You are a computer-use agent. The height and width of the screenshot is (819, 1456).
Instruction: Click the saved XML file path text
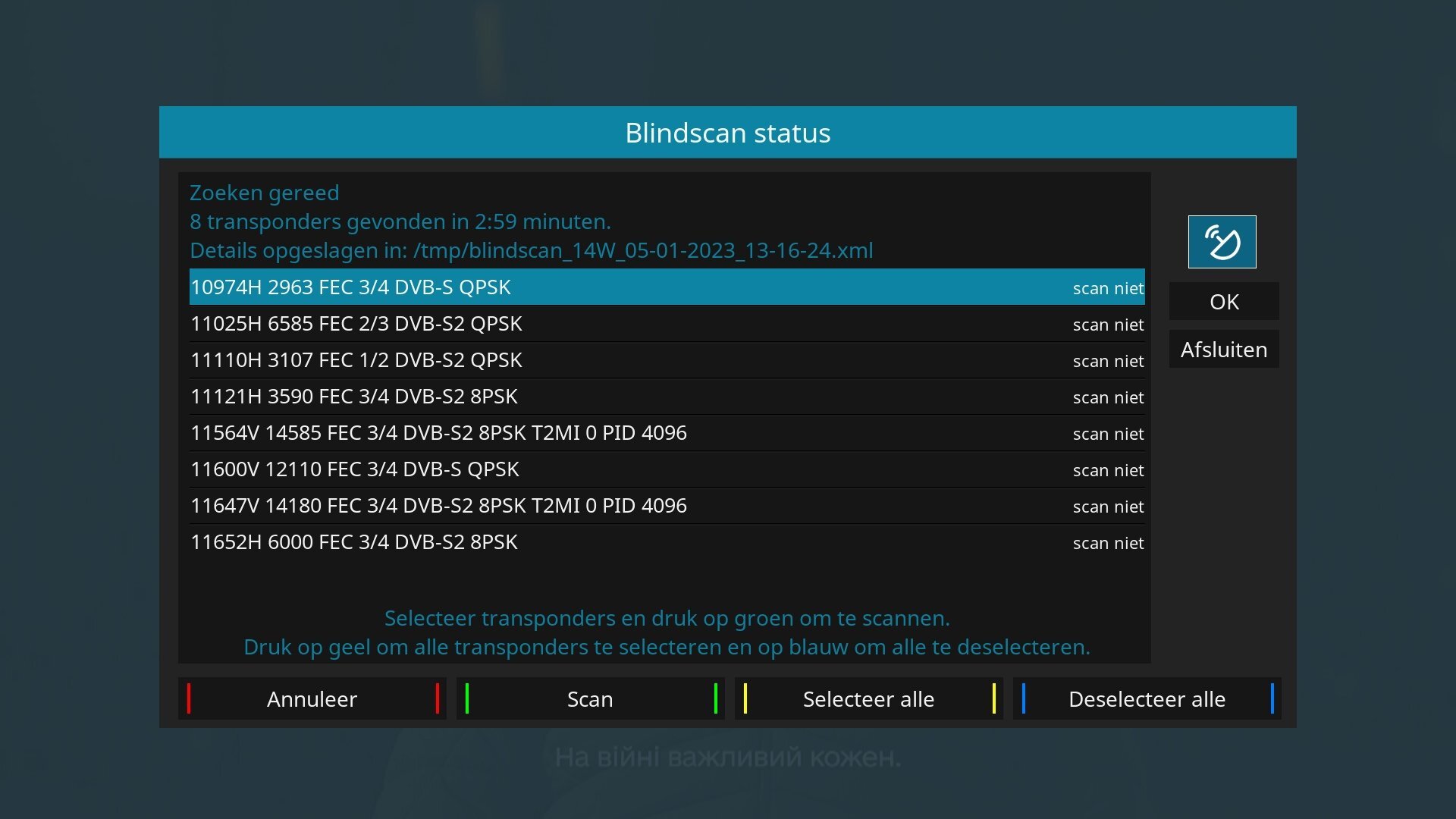[643, 250]
